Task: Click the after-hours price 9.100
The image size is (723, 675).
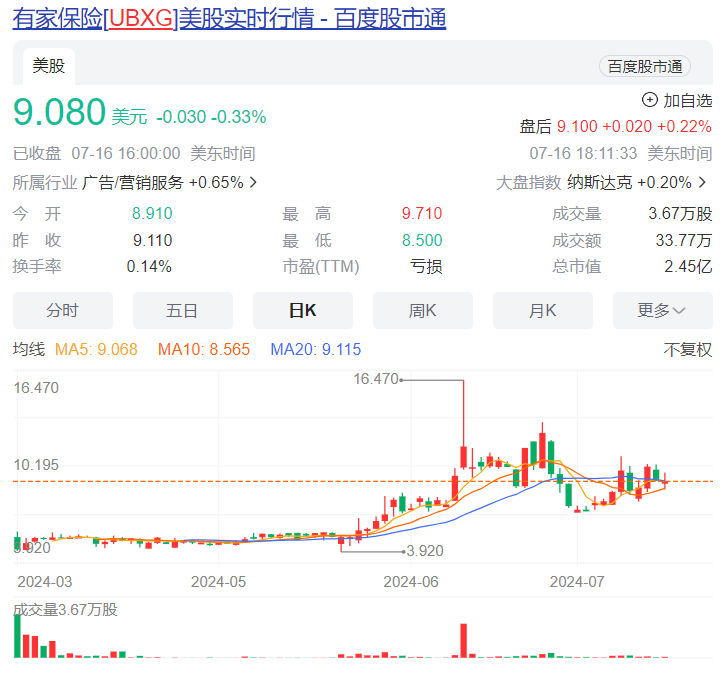Action: (577, 126)
